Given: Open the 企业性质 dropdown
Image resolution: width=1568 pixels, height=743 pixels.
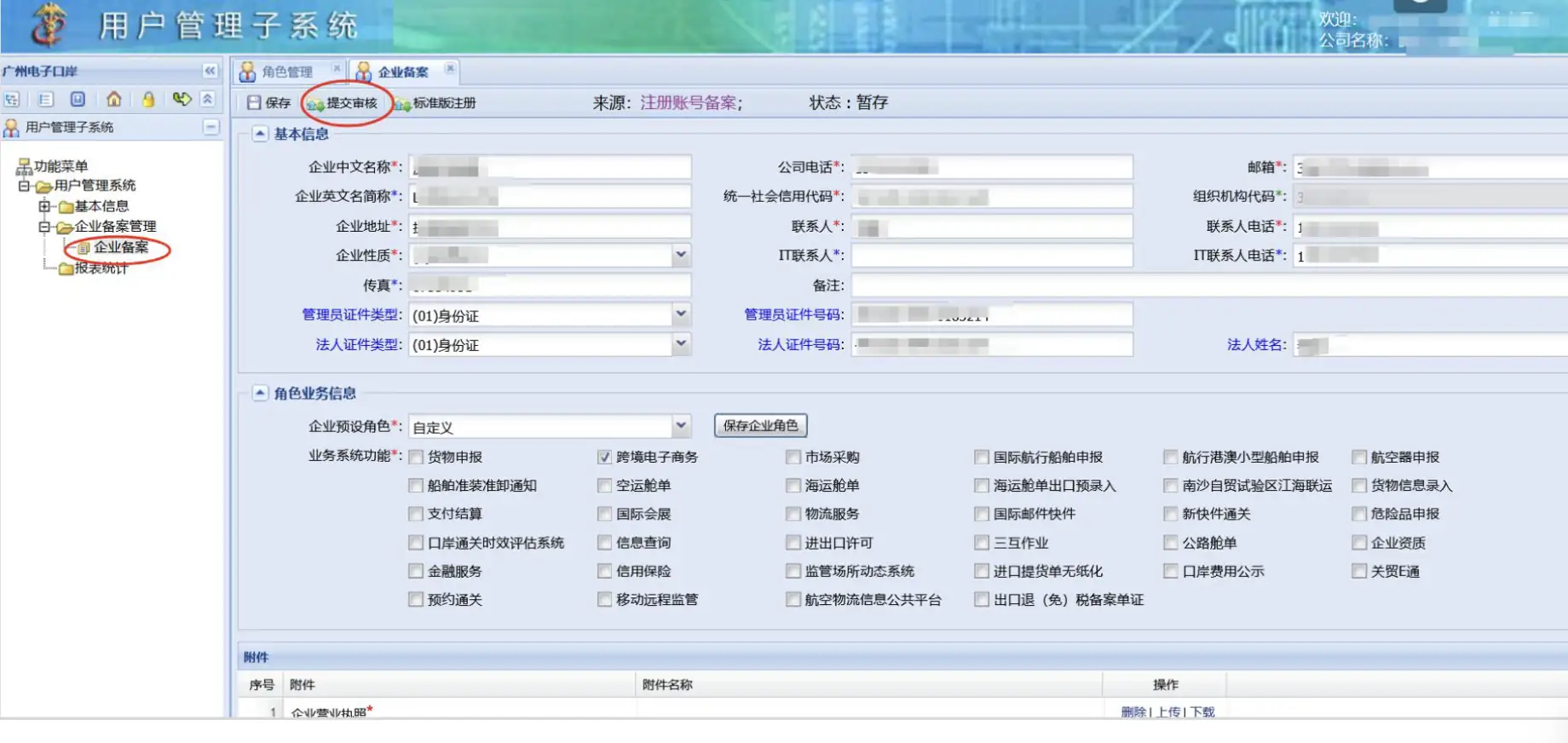Looking at the screenshot, I should pos(681,255).
